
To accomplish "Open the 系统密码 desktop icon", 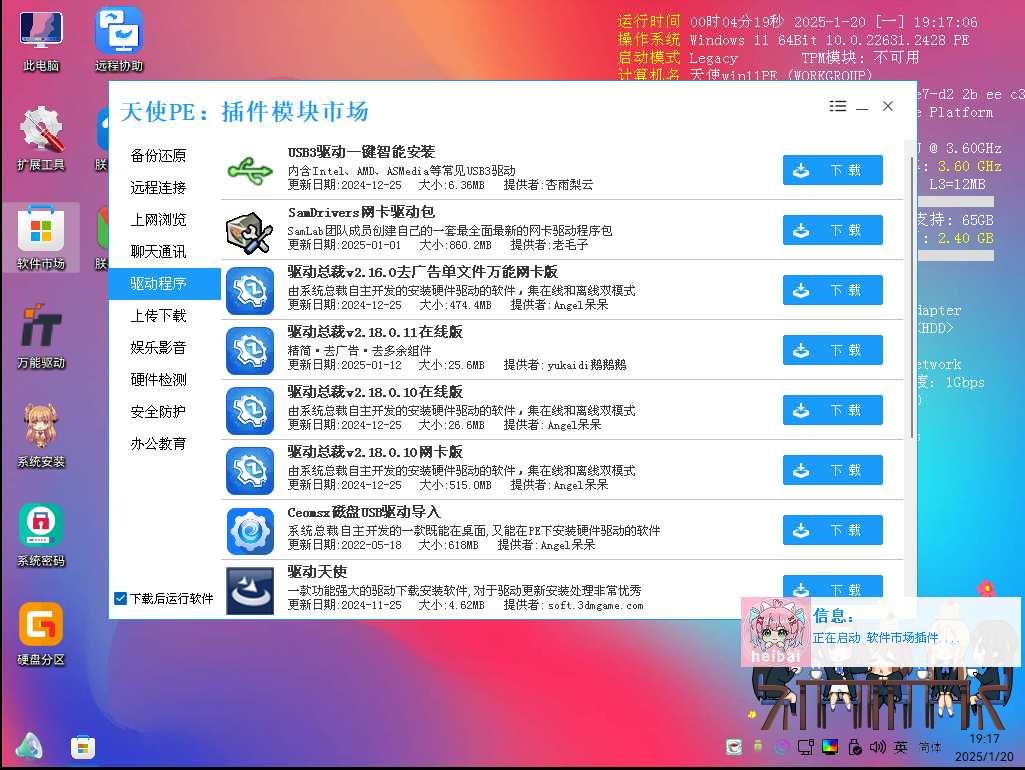I will [x=41, y=535].
